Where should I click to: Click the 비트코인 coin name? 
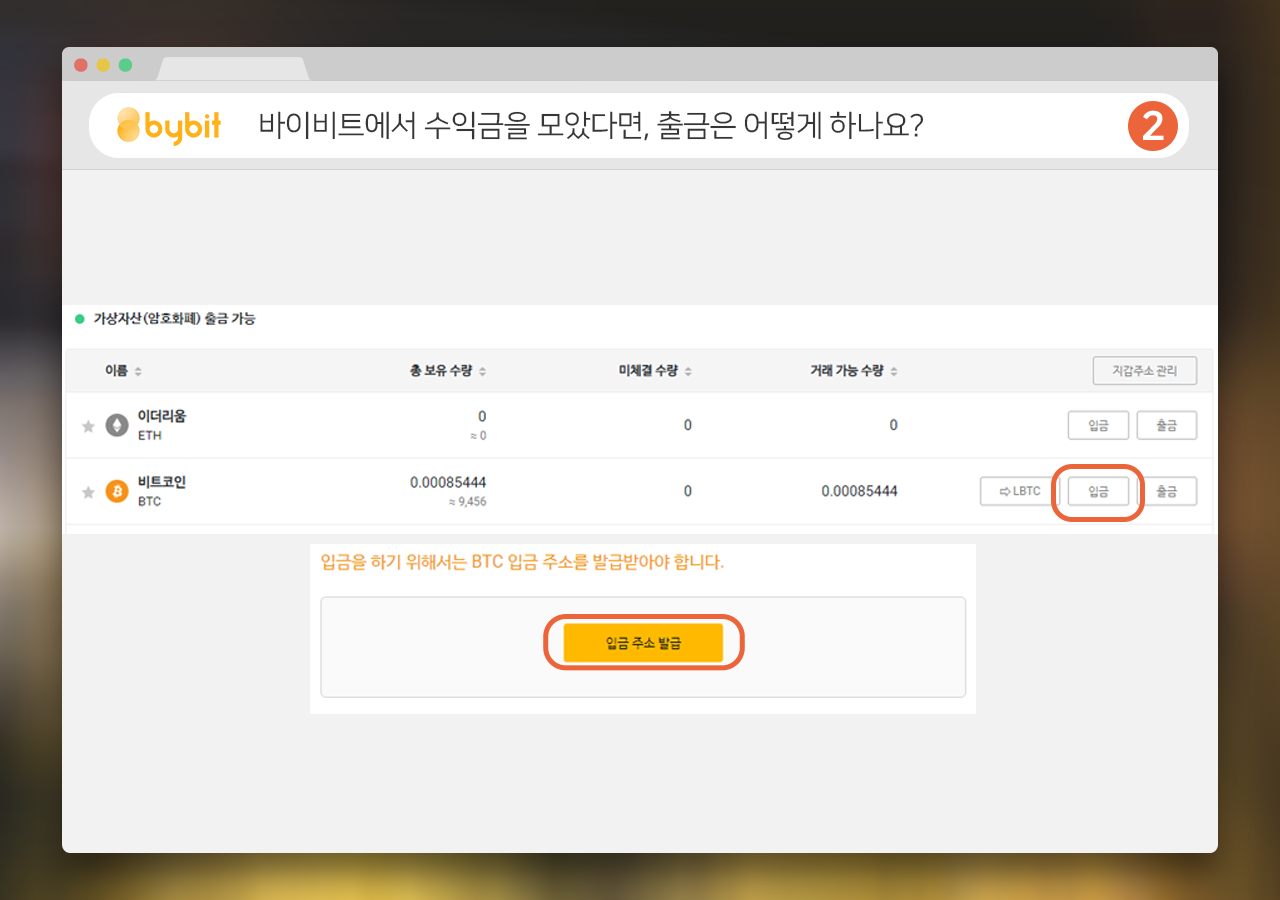click(162, 482)
